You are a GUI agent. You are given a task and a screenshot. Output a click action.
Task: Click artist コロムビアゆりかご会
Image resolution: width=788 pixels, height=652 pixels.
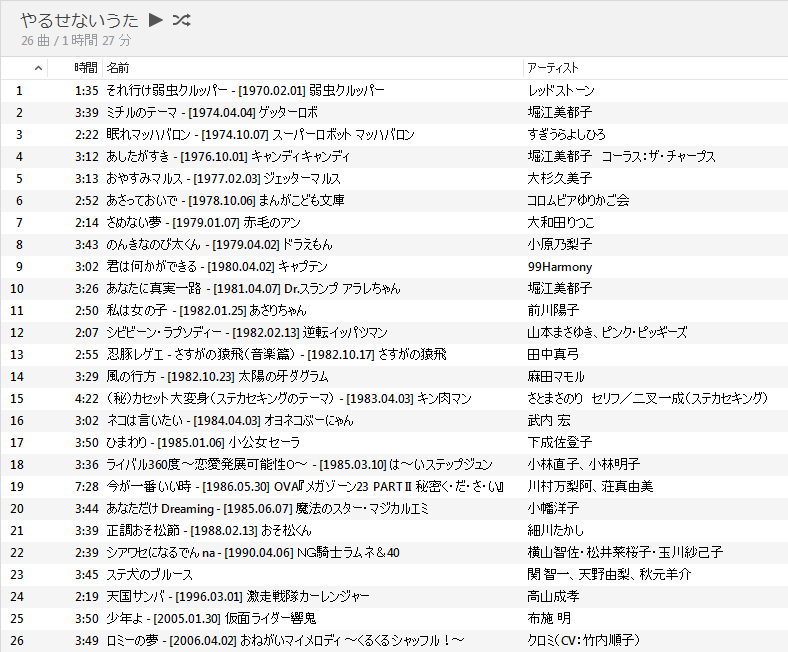tap(578, 201)
